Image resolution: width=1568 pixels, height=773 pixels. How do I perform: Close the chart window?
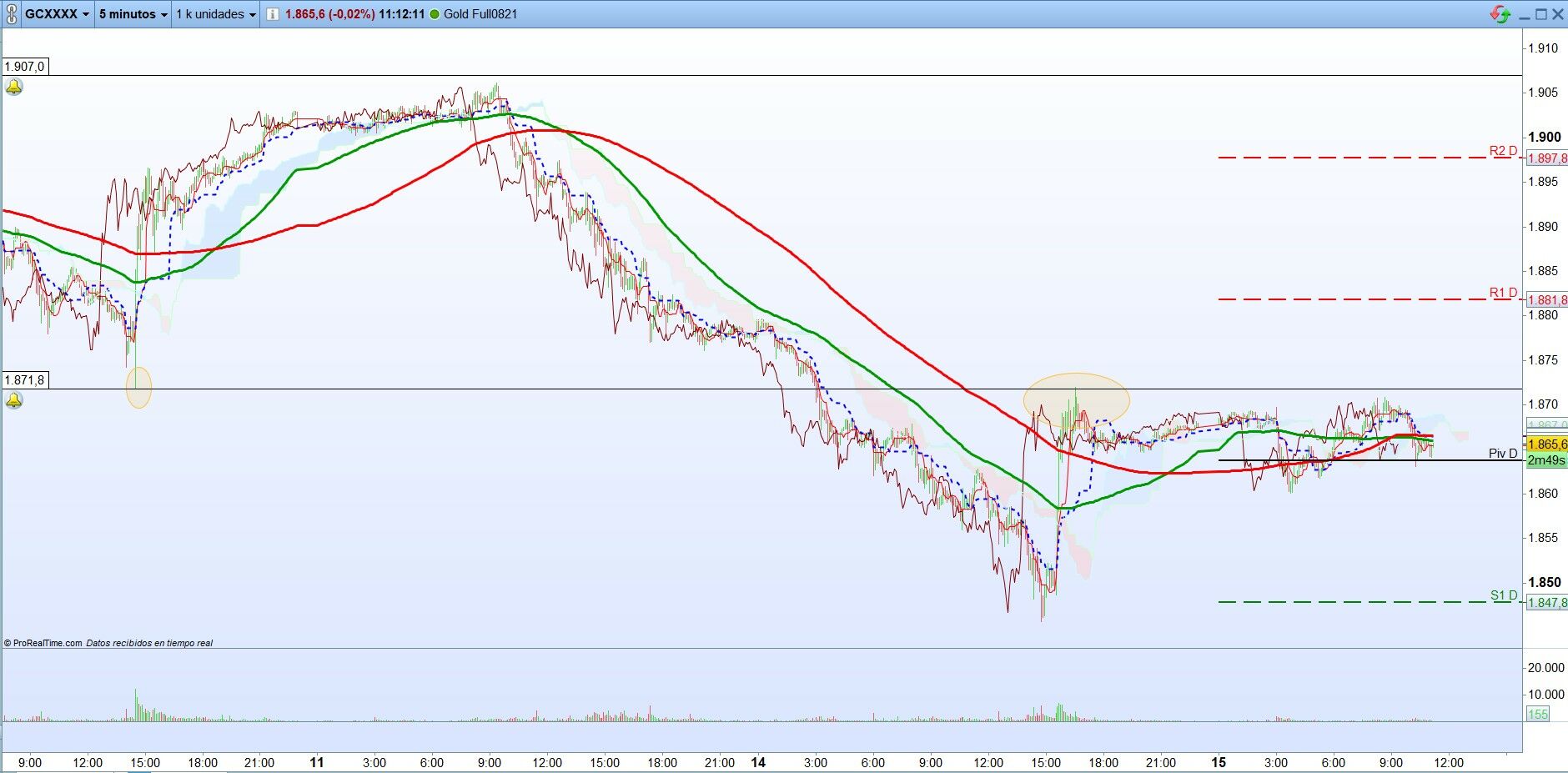coord(1557,14)
